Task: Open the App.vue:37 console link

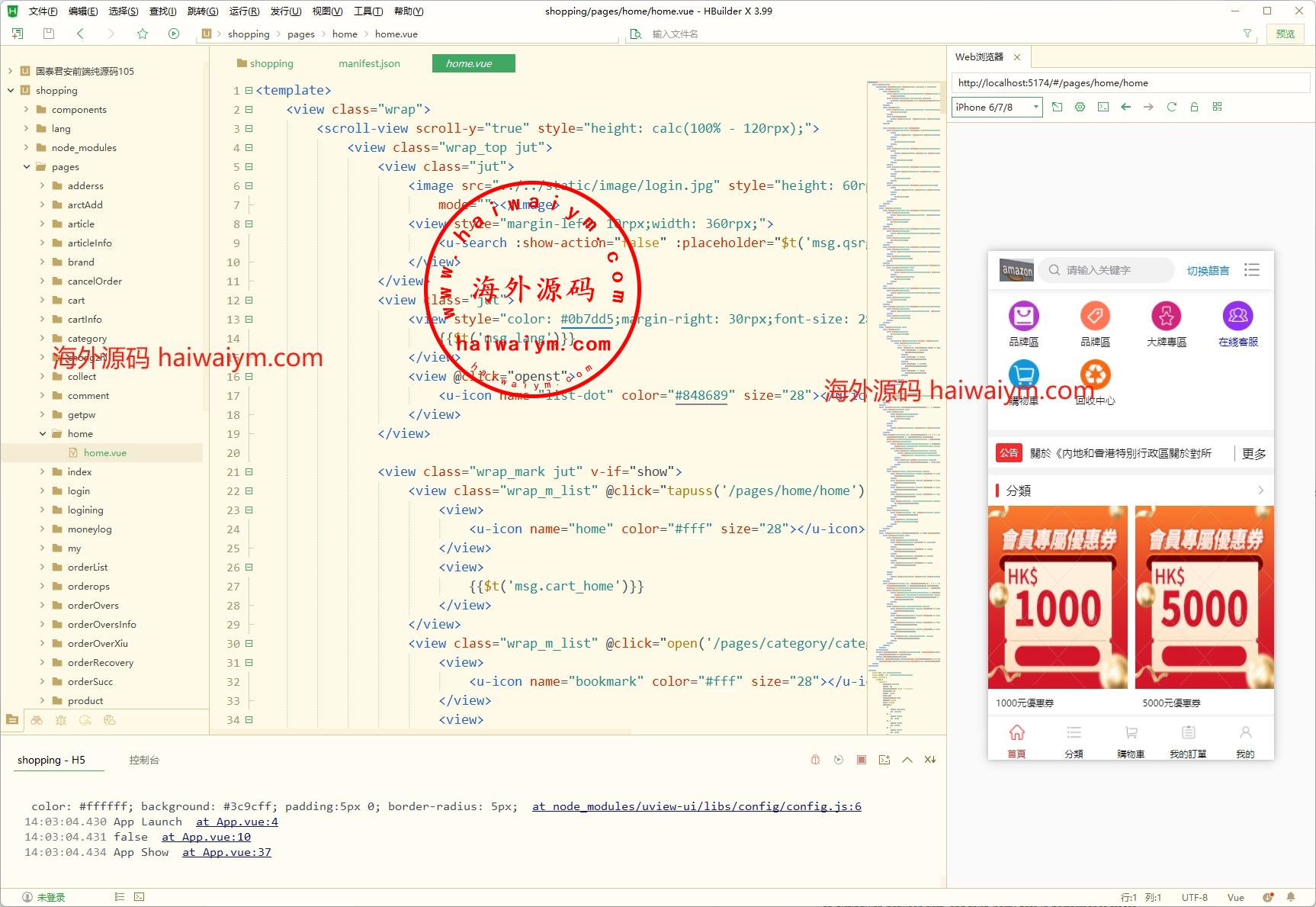Action: (x=226, y=852)
